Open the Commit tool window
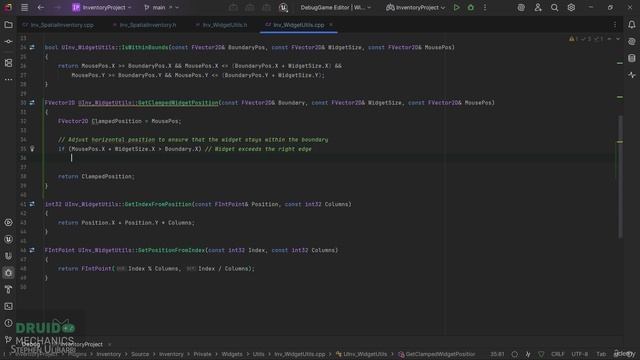The width and height of the screenshot is (640, 360). point(8,42)
